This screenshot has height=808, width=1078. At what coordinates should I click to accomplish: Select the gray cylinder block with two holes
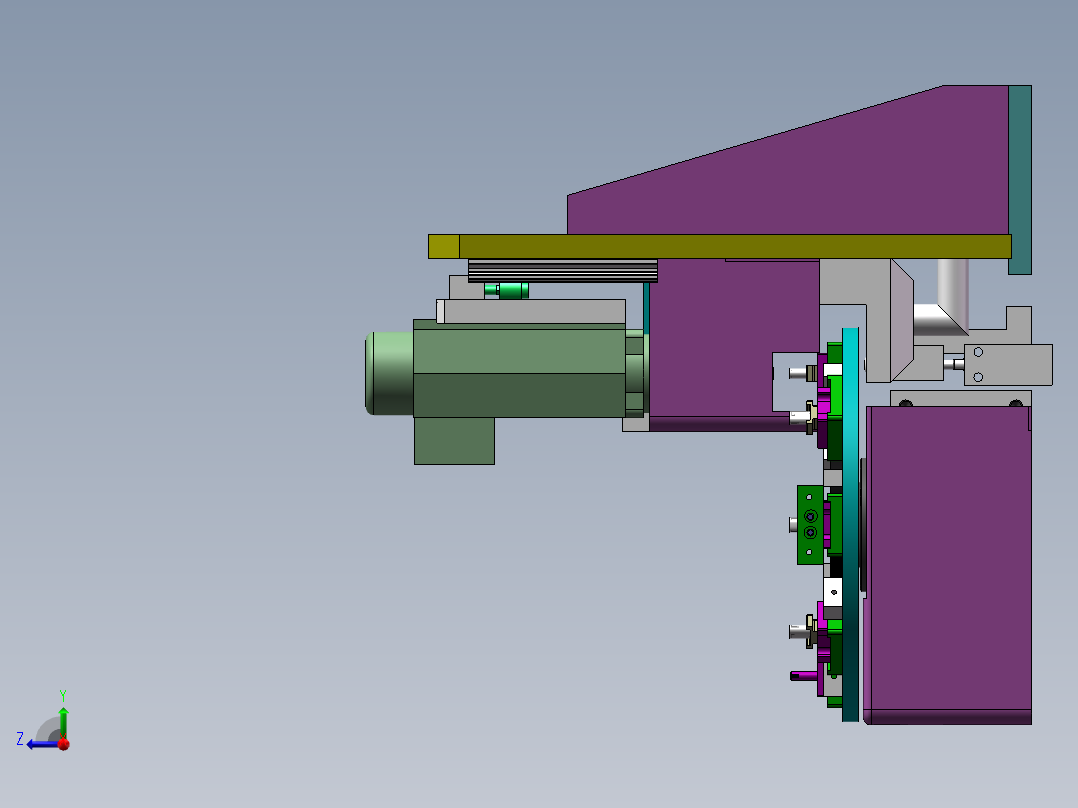pos(1008,364)
